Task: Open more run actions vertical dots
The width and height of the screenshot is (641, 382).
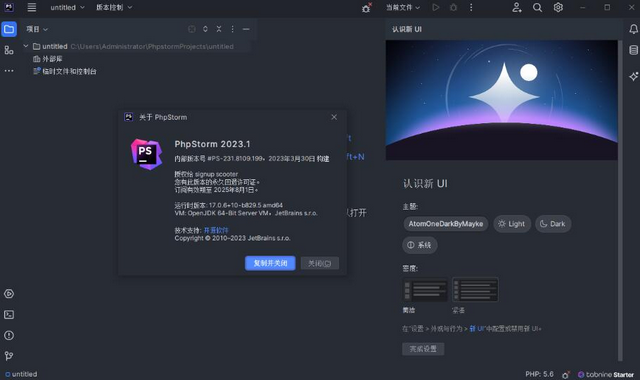Action: tap(471, 7)
